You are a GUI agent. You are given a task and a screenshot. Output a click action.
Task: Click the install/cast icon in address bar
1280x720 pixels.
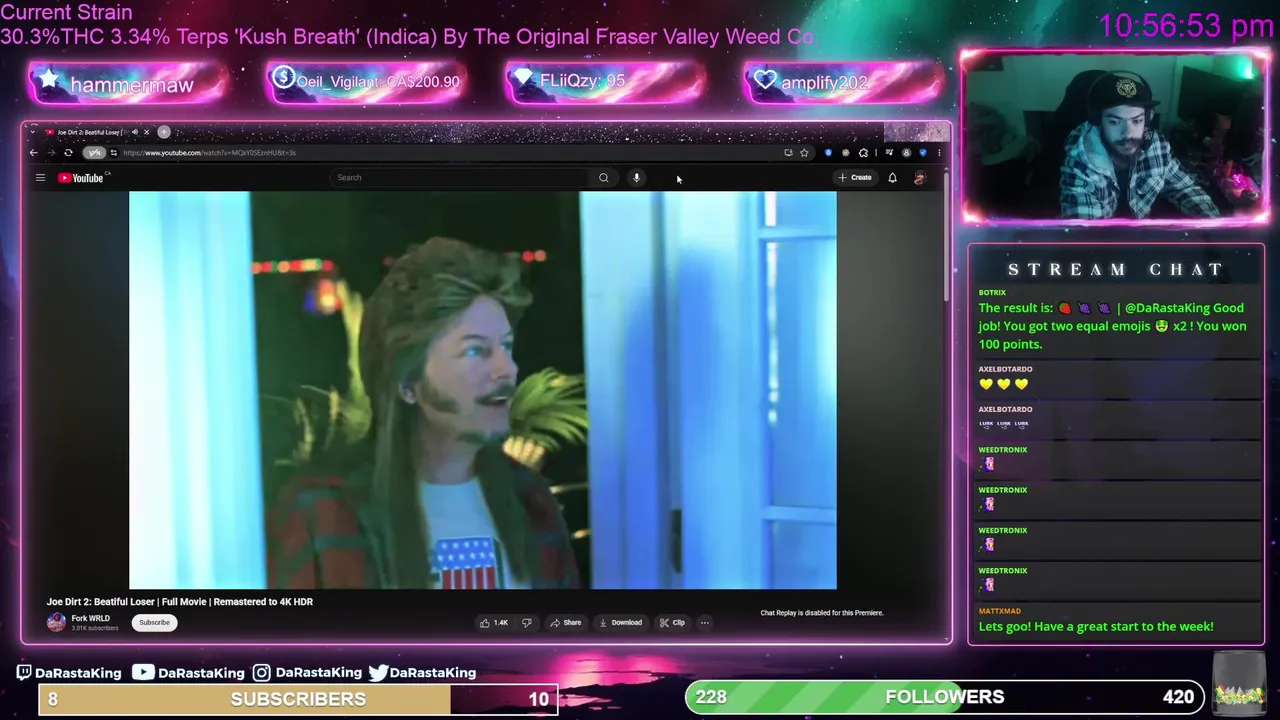(x=788, y=153)
